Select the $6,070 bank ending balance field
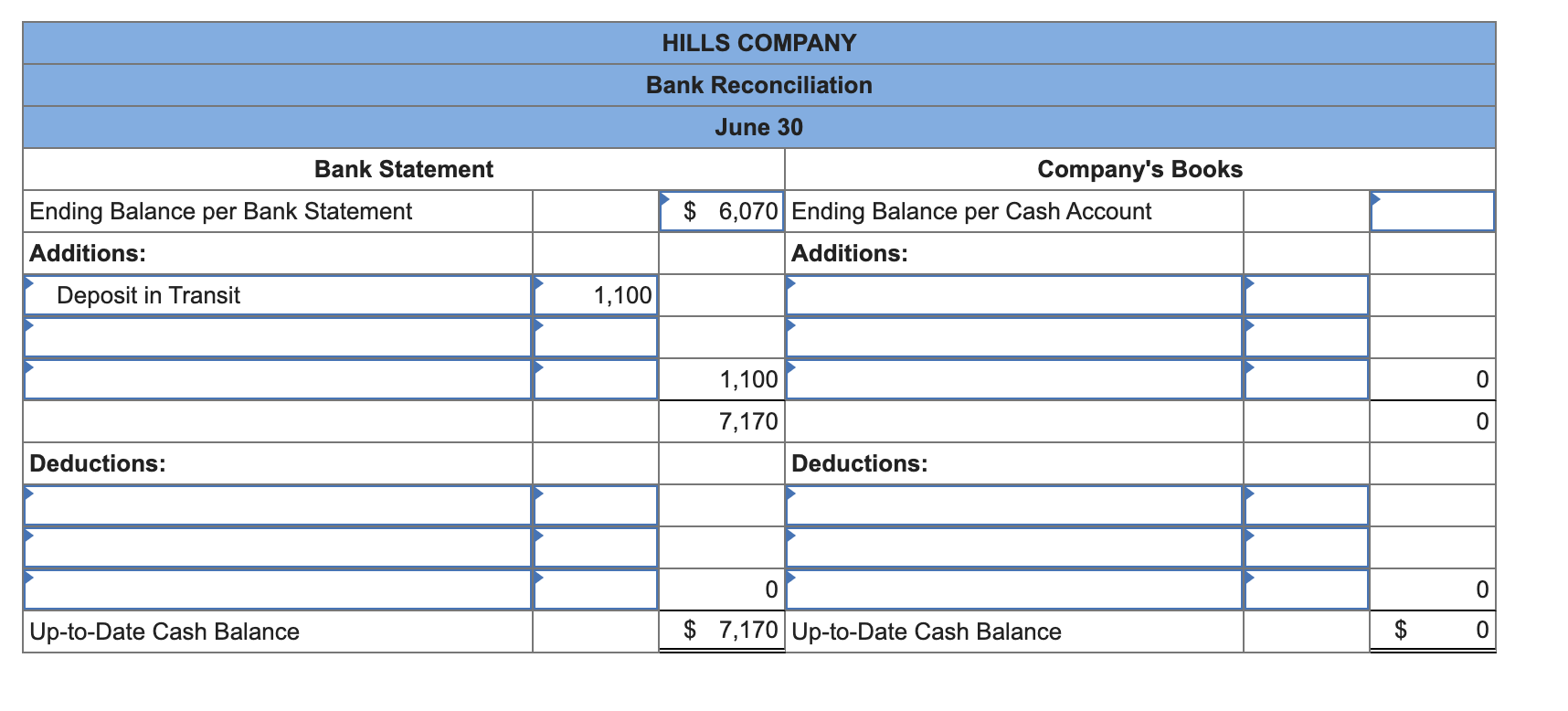The height and width of the screenshot is (711, 1568). pos(722,211)
